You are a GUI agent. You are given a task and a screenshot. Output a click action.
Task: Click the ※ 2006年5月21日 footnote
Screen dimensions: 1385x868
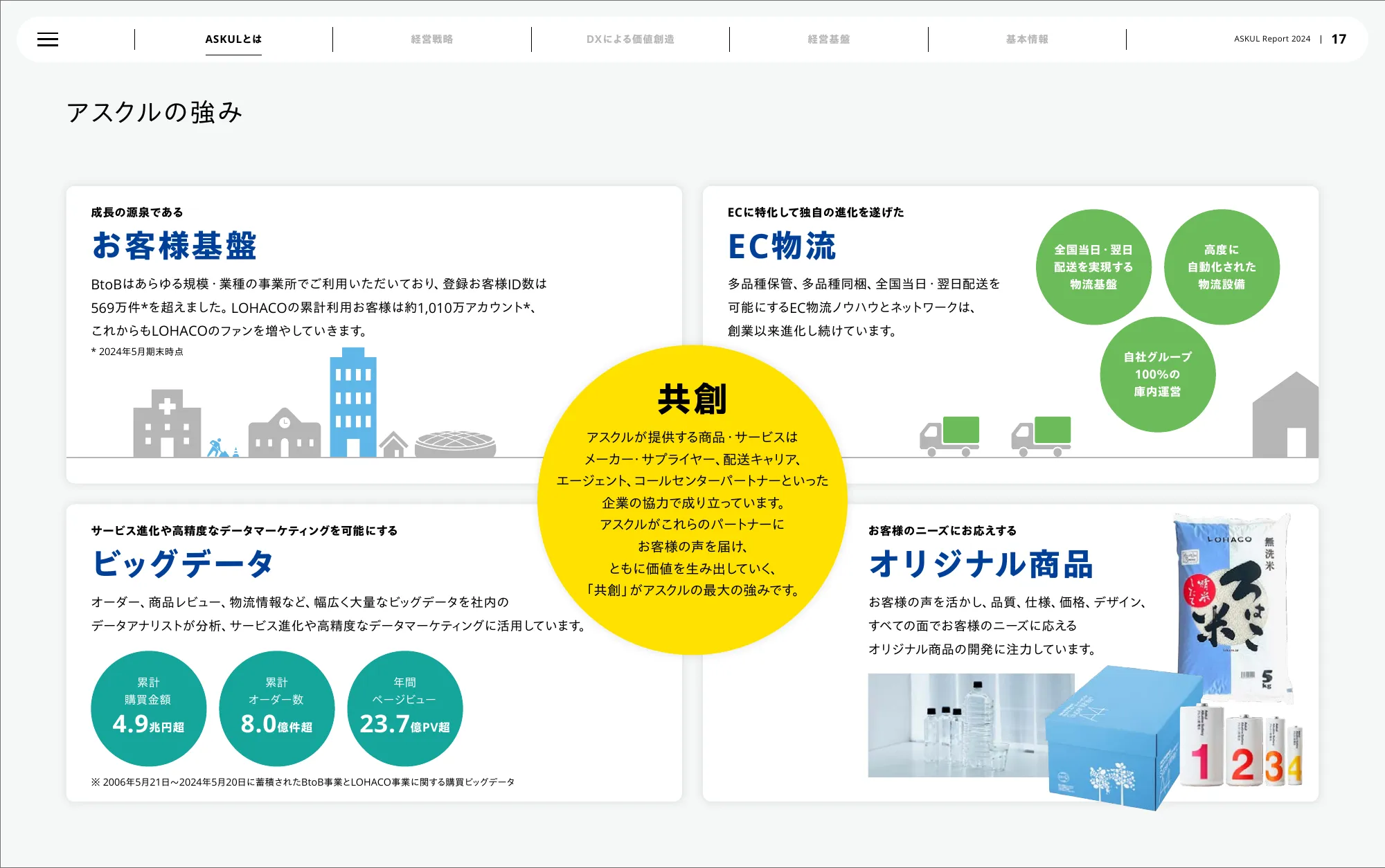coord(303,782)
